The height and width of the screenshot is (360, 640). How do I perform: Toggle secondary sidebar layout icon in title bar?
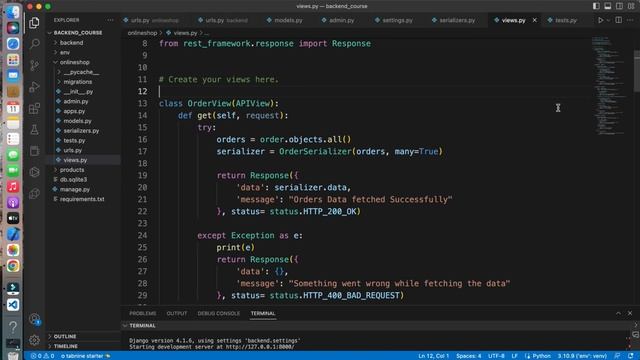click(x=619, y=6)
